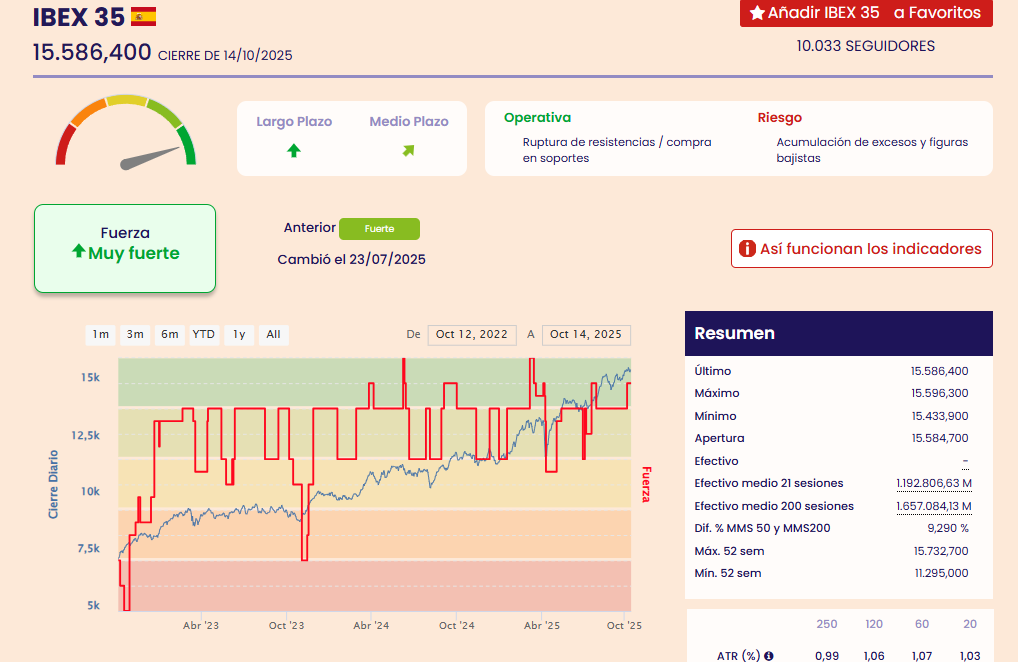Click the Efectivo medio 200 sesiones value

934,507
